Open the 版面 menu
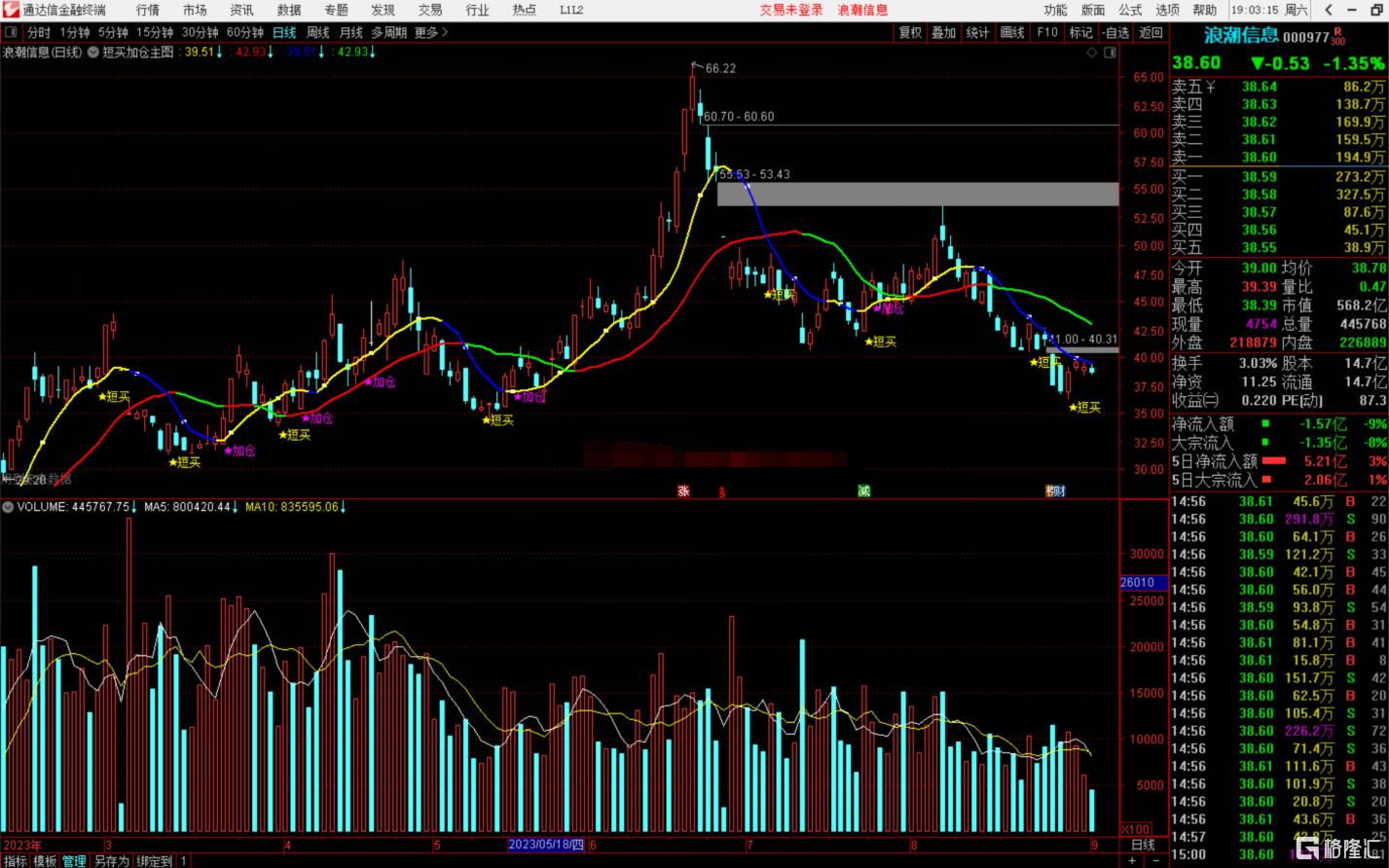The image size is (1389, 868). [x=1093, y=10]
